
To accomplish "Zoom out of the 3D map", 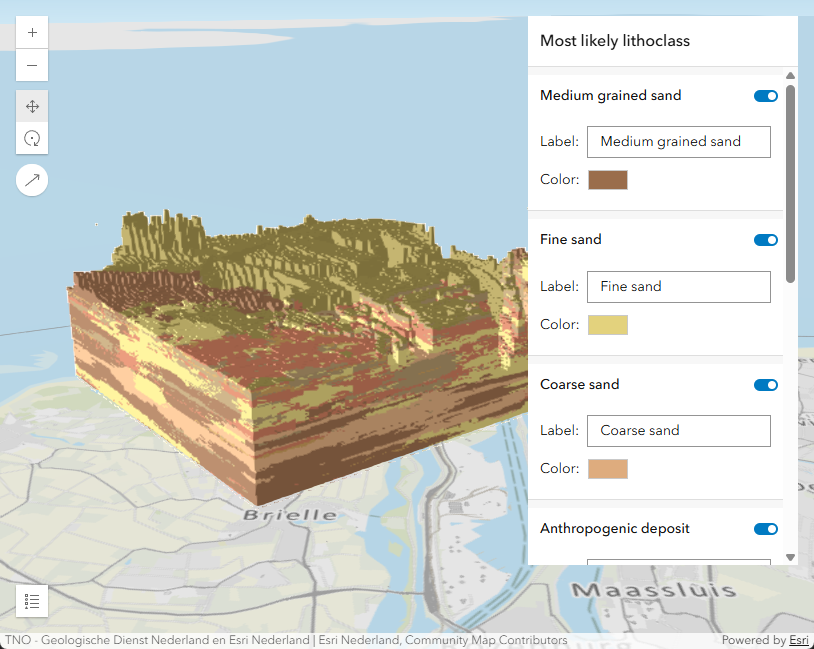I will (32, 66).
